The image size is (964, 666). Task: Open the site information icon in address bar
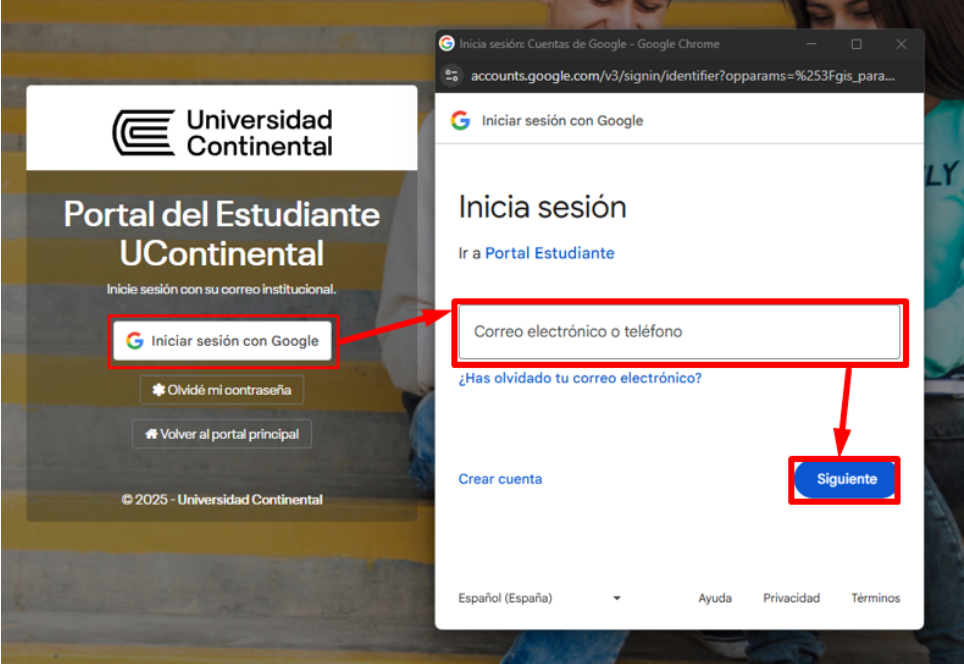click(452, 76)
